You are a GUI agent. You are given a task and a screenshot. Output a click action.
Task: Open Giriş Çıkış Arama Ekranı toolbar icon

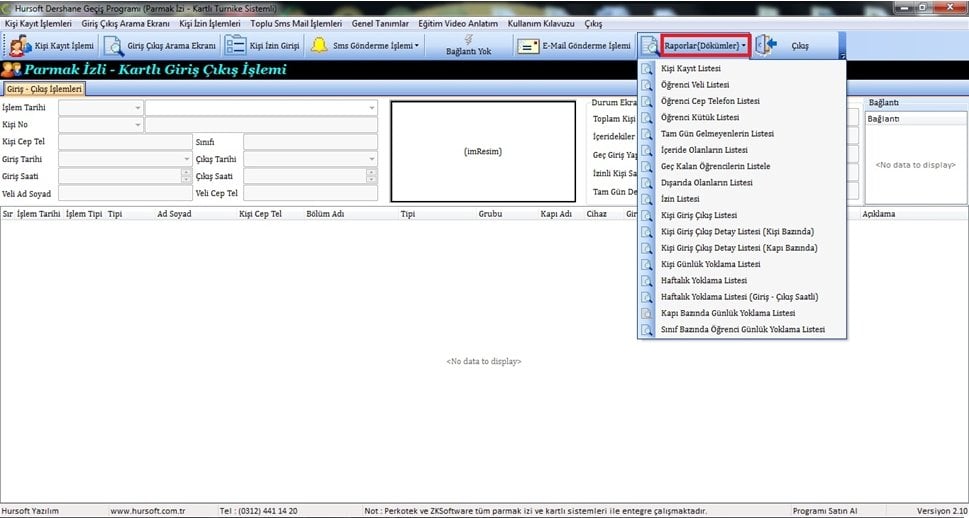114,46
